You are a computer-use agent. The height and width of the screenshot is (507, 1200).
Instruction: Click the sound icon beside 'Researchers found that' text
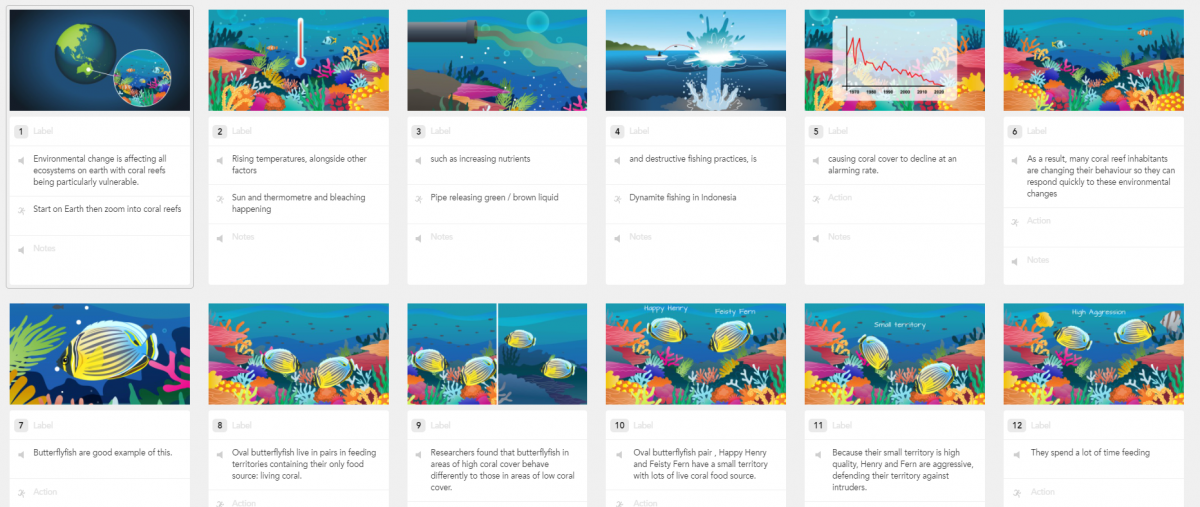[x=418, y=453]
